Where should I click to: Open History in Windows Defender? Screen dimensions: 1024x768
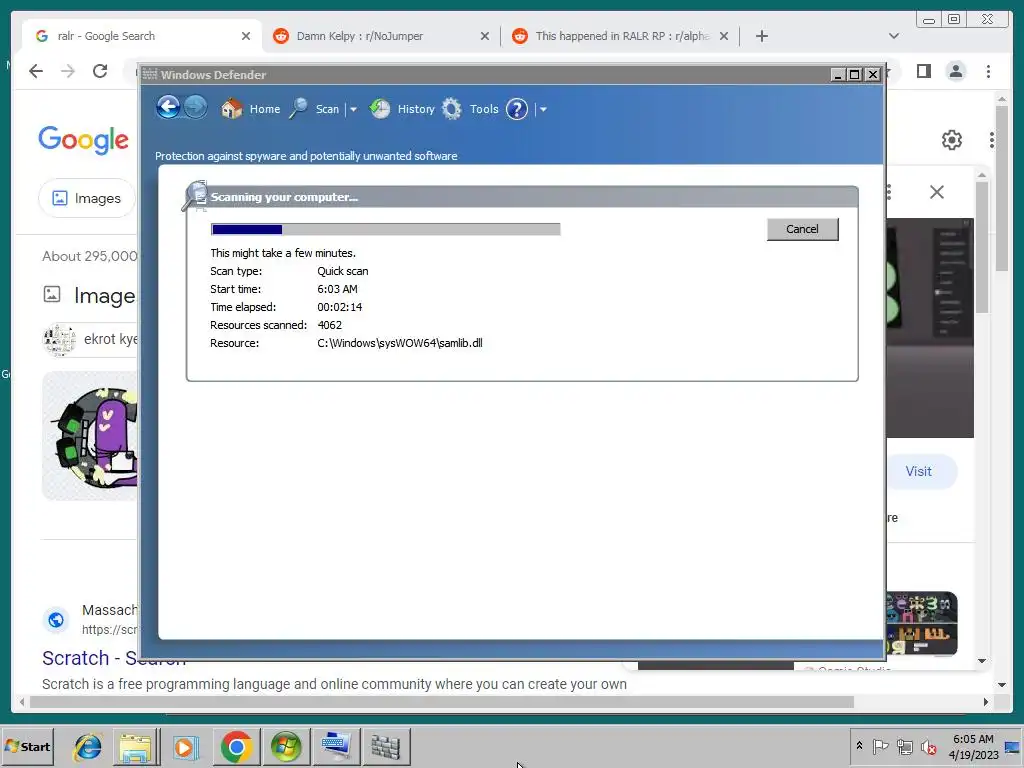pyautogui.click(x=402, y=109)
